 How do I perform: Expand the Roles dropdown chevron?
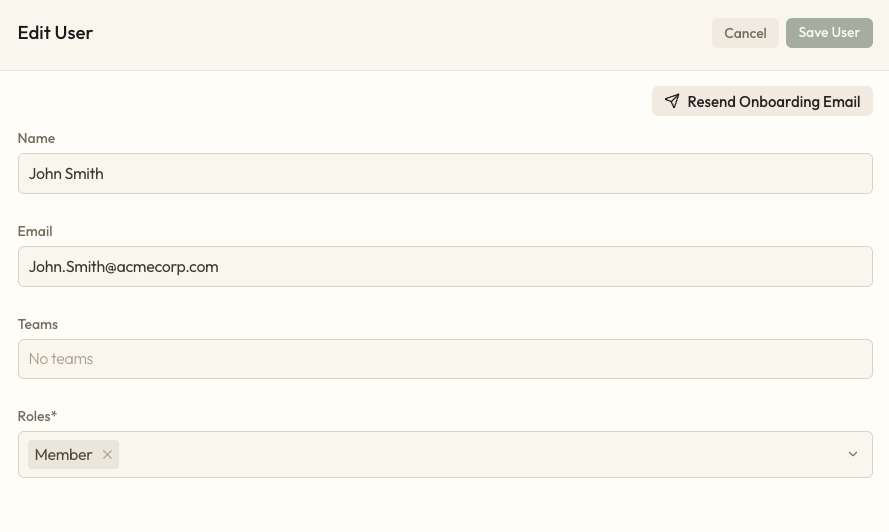(853, 454)
